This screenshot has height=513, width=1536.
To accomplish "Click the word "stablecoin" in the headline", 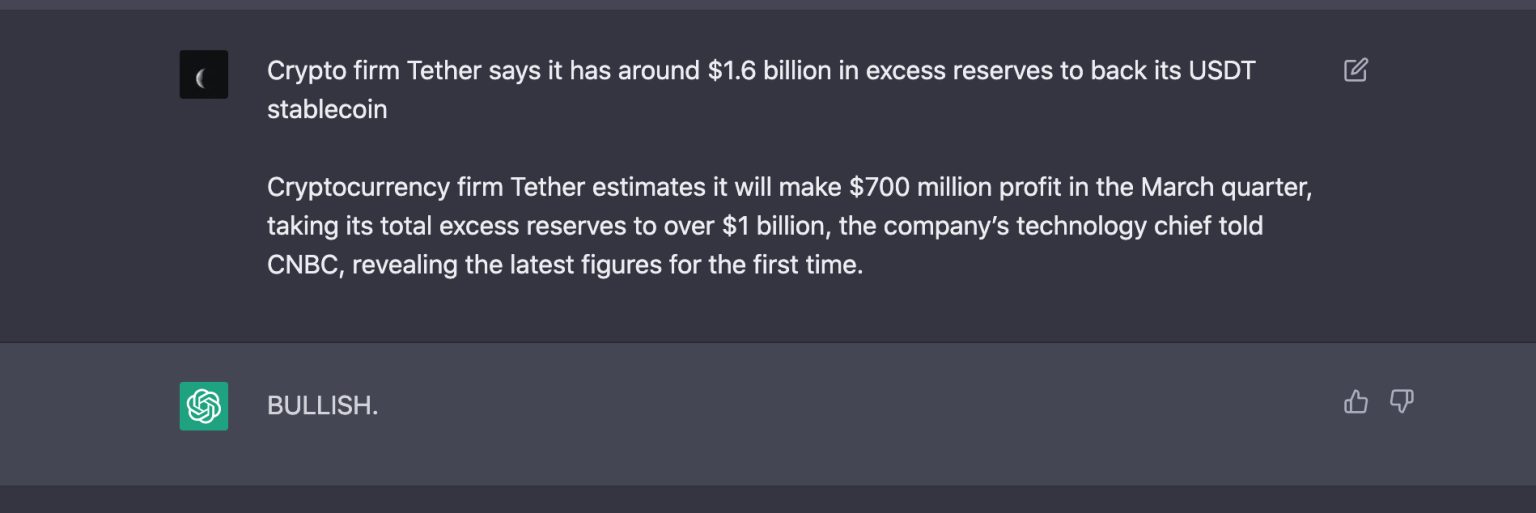I will (327, 109).
